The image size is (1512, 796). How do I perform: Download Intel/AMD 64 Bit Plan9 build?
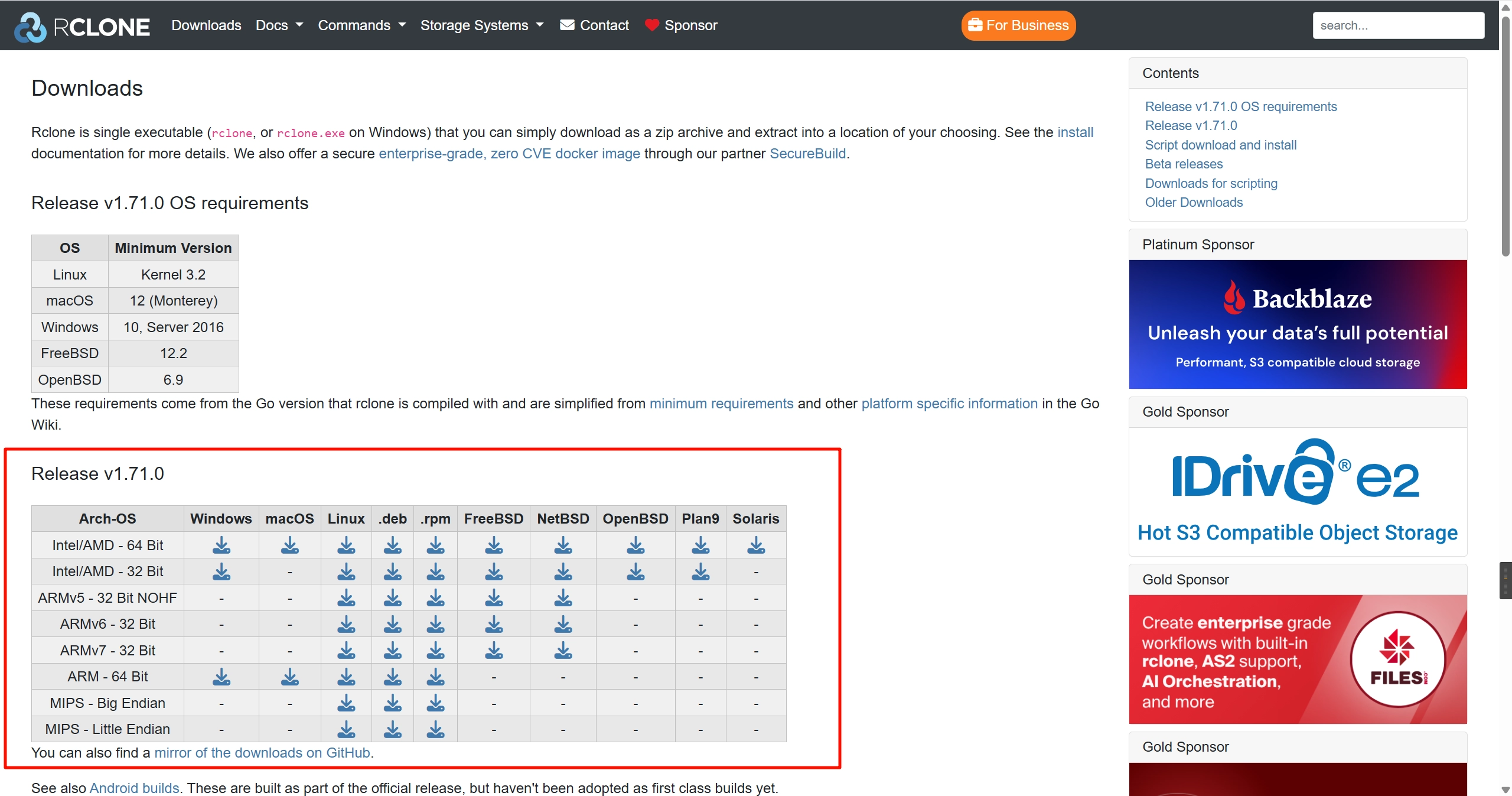700,545
